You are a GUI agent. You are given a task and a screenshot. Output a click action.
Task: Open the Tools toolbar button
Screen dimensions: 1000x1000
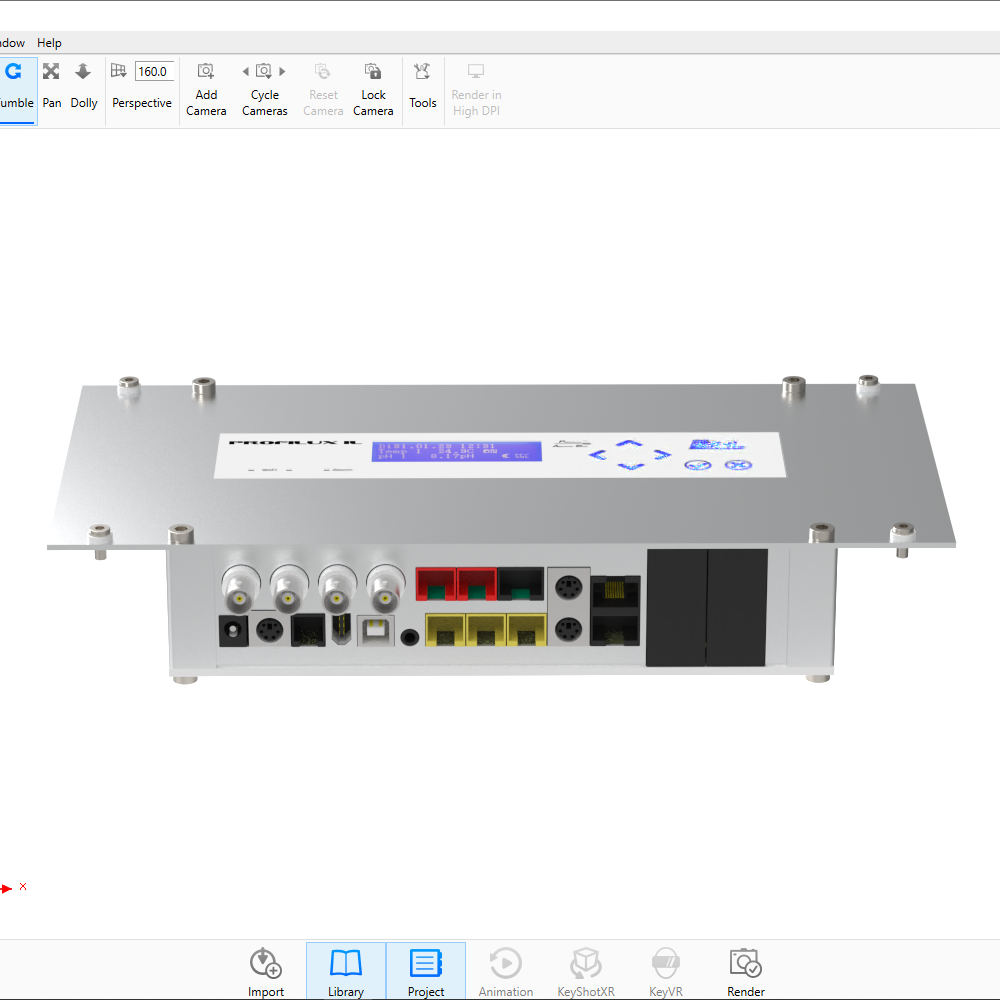[x=422, y=86]
